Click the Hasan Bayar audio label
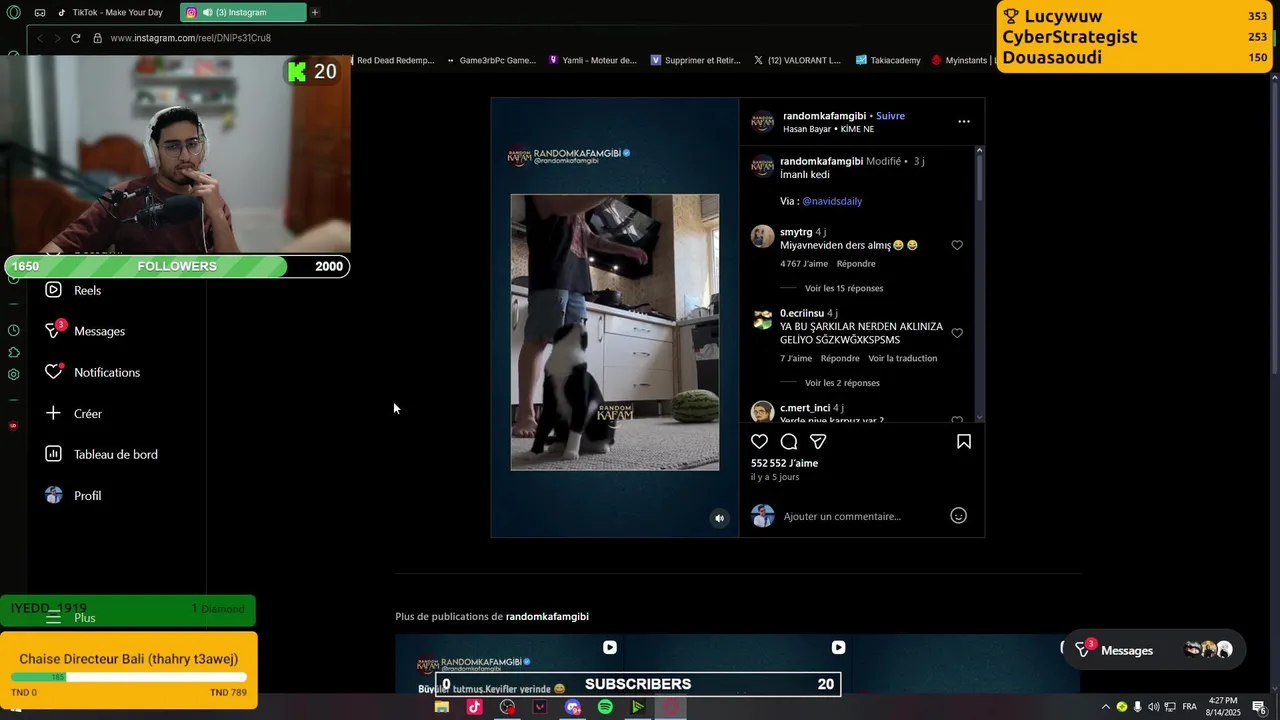Screen dimensions: 1280x720 (828, 129)
